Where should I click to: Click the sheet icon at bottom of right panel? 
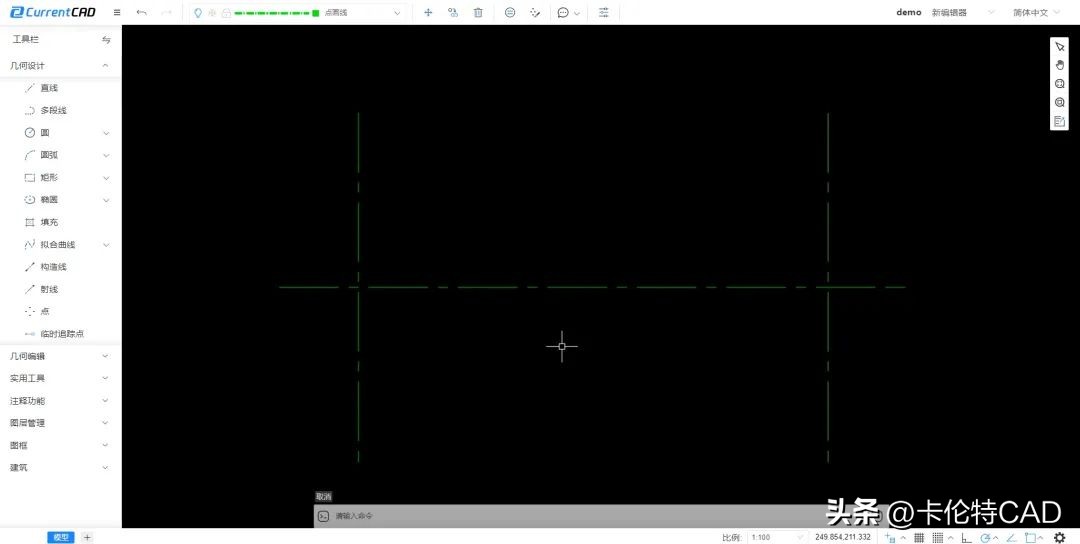(1059, 121)
